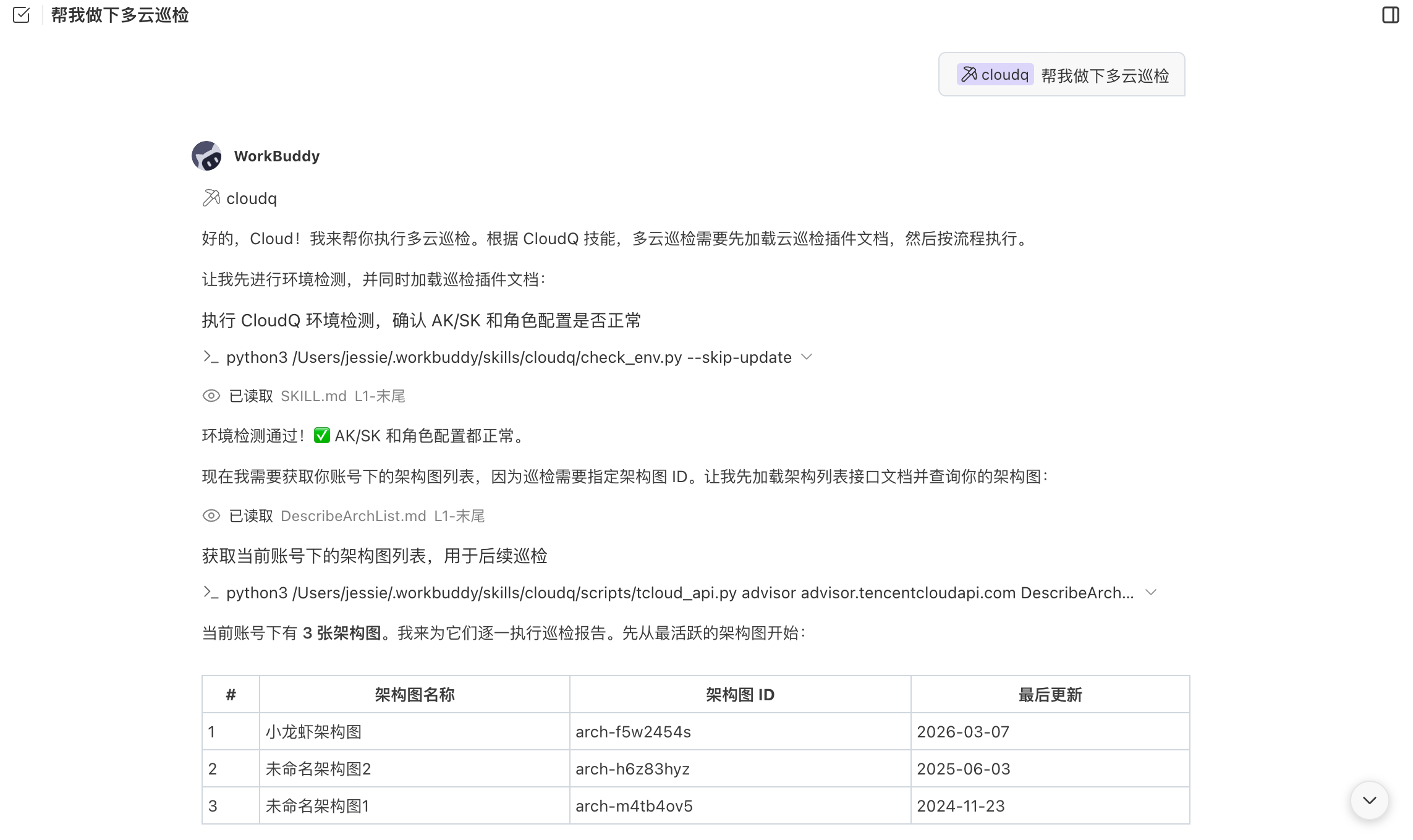Expand the check_env.py command output chevron
Viewport: 1413px width, 840px height.
(807, 357)
